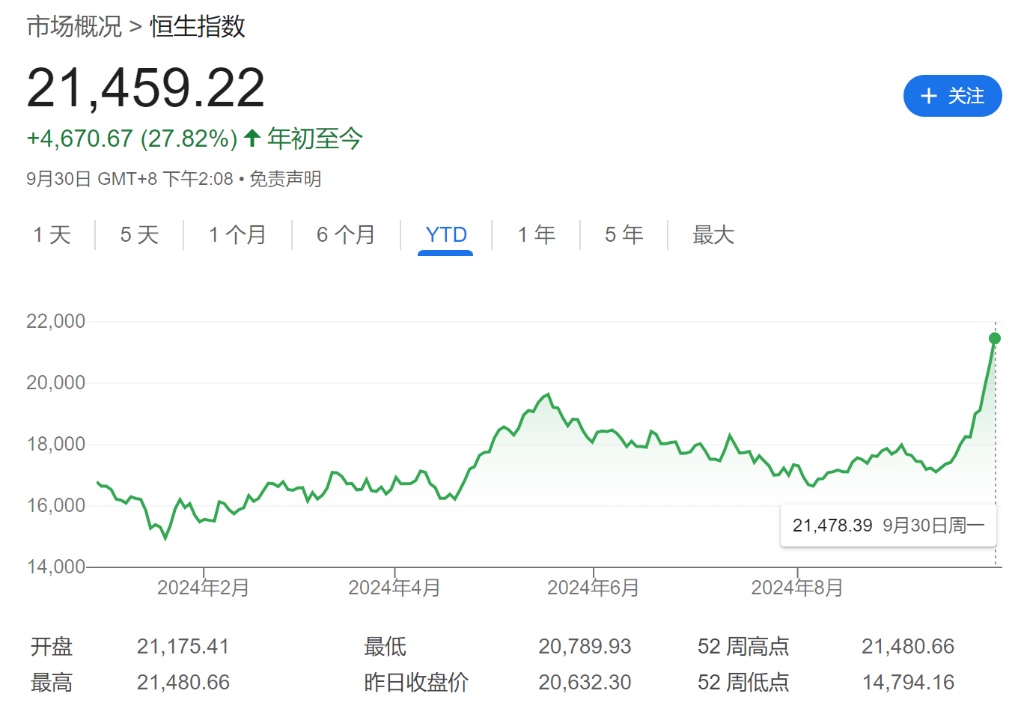Show the 1 年 chart range
Viewport: 1024px width, 715px height.
tap(536, 235)
